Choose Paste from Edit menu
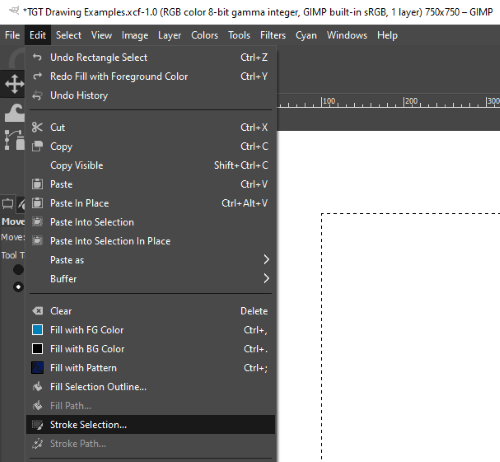 (151, 184)
